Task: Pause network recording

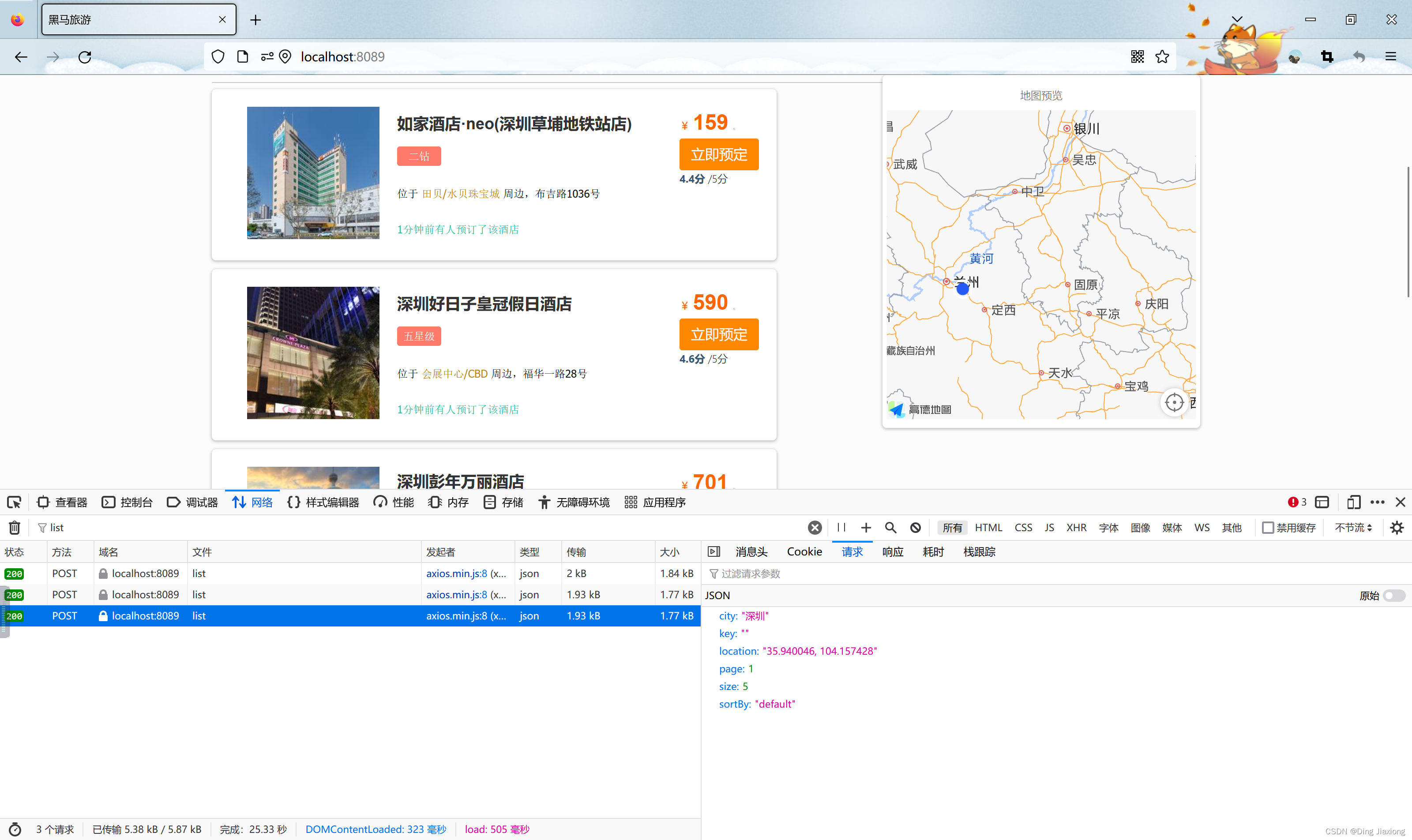Action: click(841, 528)
